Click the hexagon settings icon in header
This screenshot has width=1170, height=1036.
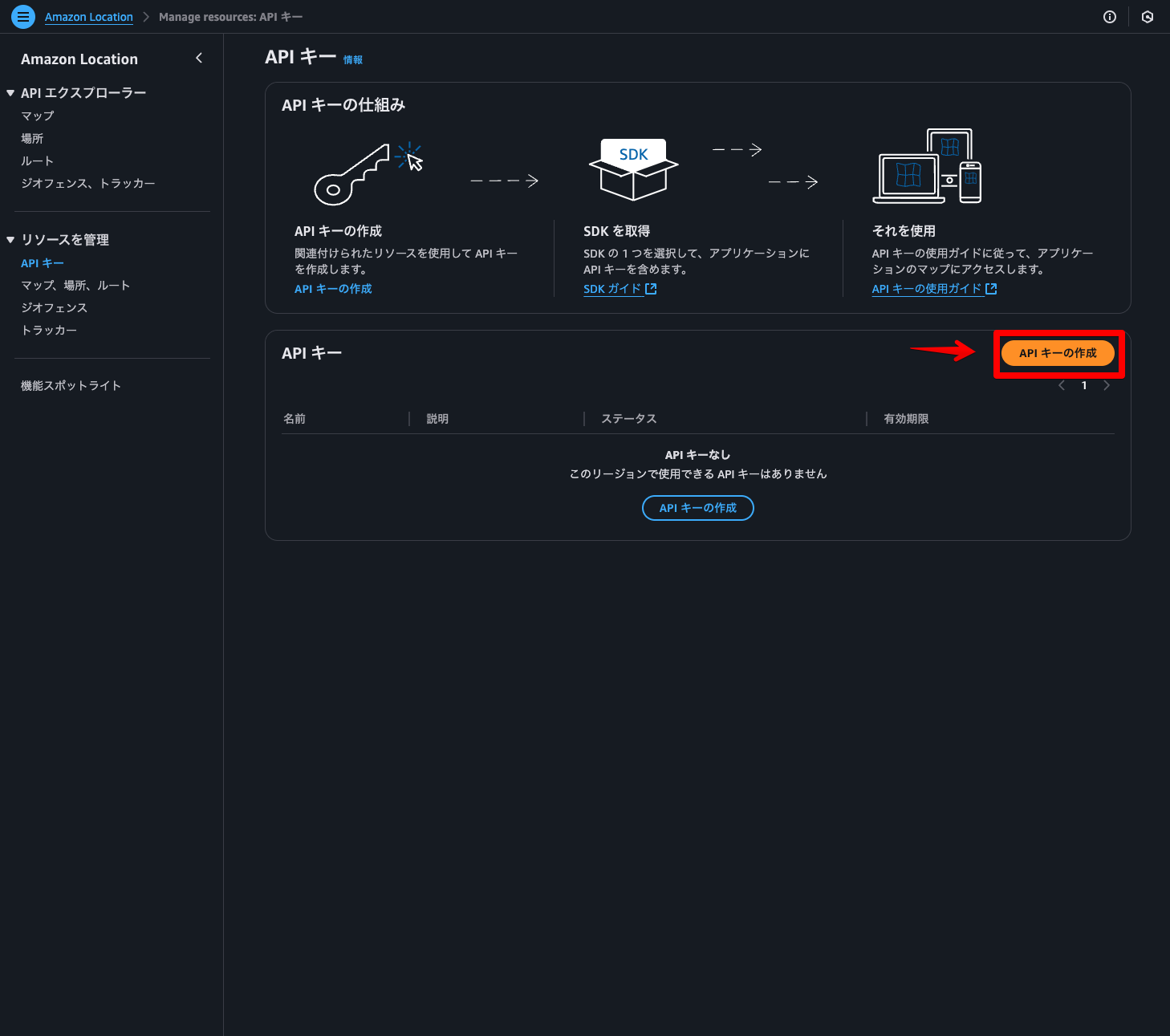tap(1148, 17)
